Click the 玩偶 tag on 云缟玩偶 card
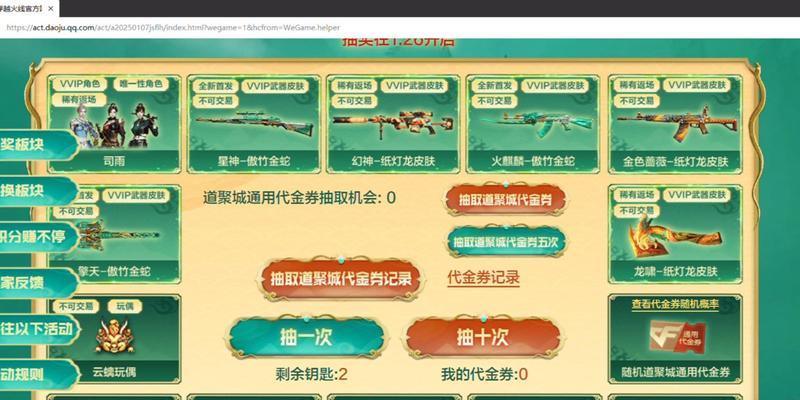The width and height of the screenshot is (800, 400). [x=124, y=306]
